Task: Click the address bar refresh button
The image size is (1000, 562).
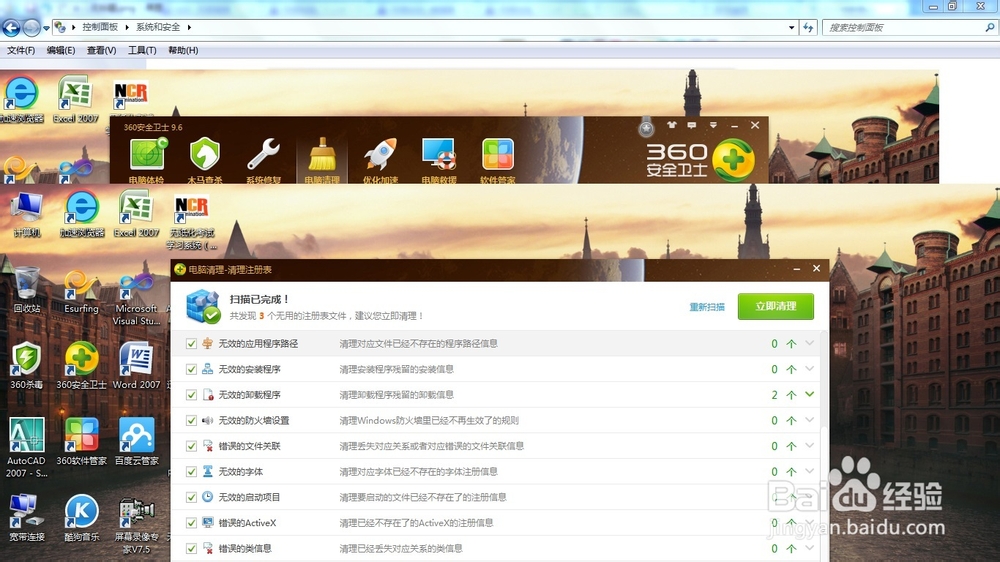Action: tap(809, 27)
